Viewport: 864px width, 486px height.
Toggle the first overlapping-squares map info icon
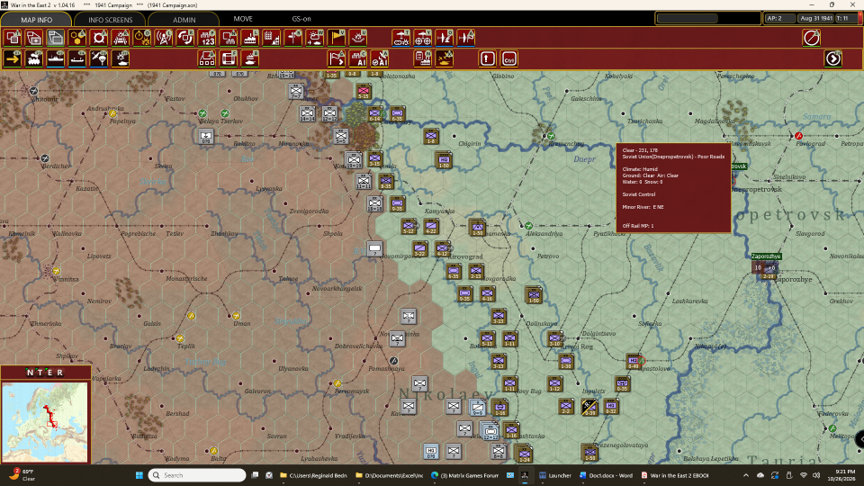click(13, 38)
